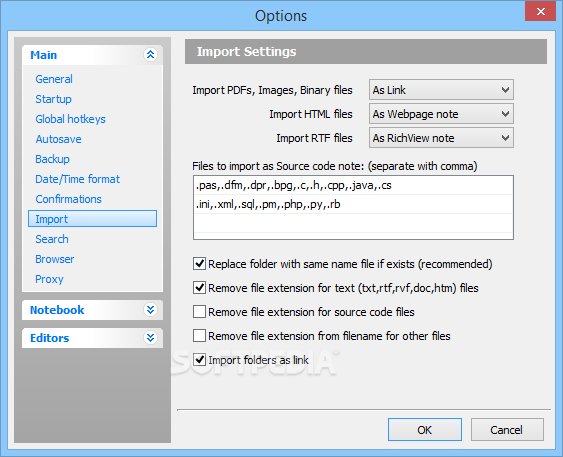Viewport: 563px width, 457px height.
Task: Click the OK button
Action: click(425, 429)
